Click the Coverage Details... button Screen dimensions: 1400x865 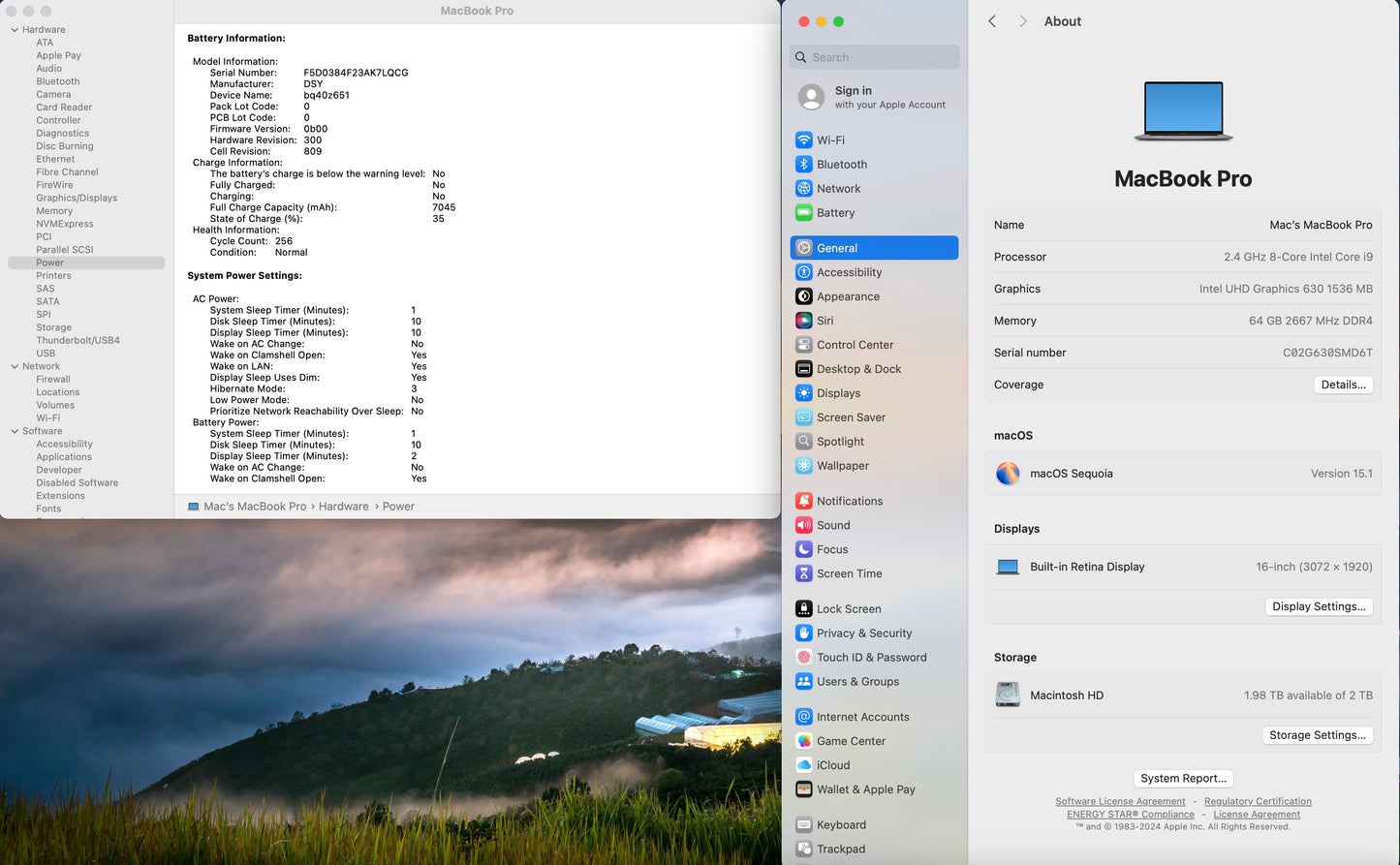(x=1343, y=385)
